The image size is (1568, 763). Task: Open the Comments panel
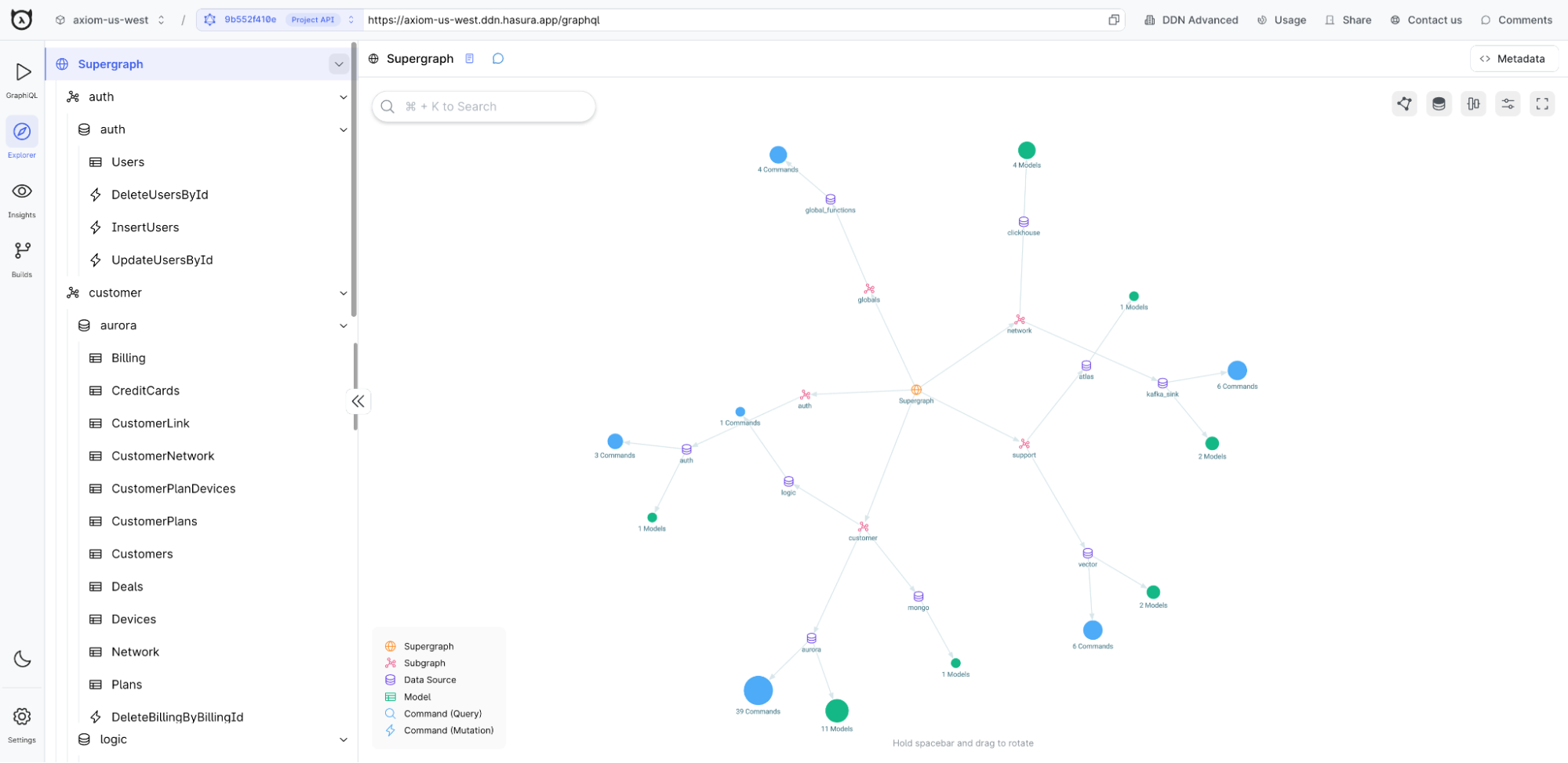[1516, 20]
